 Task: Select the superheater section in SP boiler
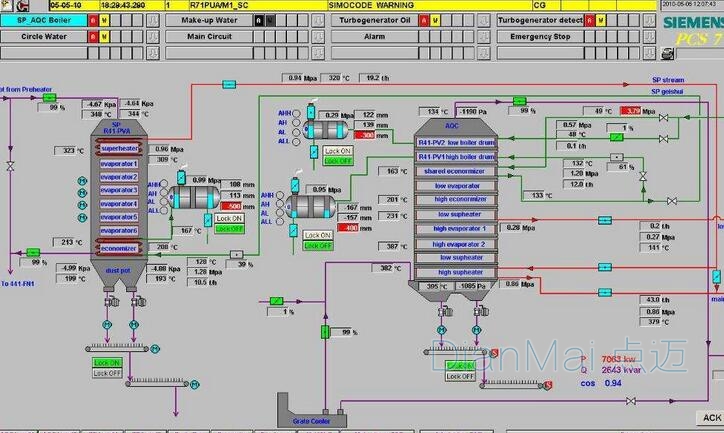(x=119, y=149)
